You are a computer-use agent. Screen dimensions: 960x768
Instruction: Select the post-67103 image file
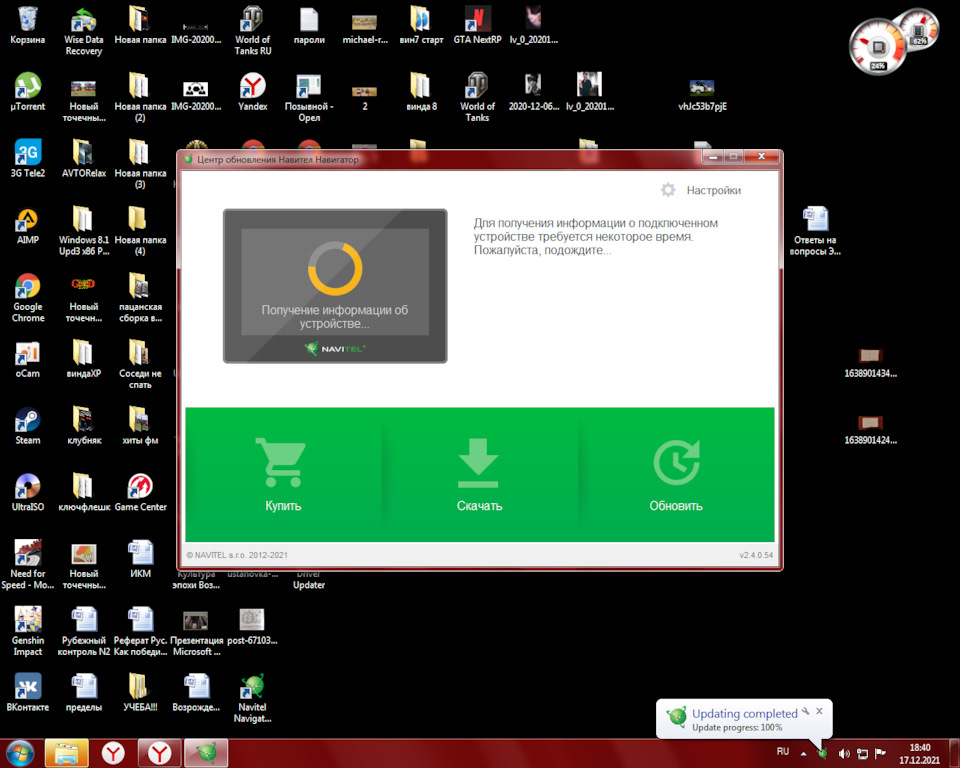click(x=252, y=627)
